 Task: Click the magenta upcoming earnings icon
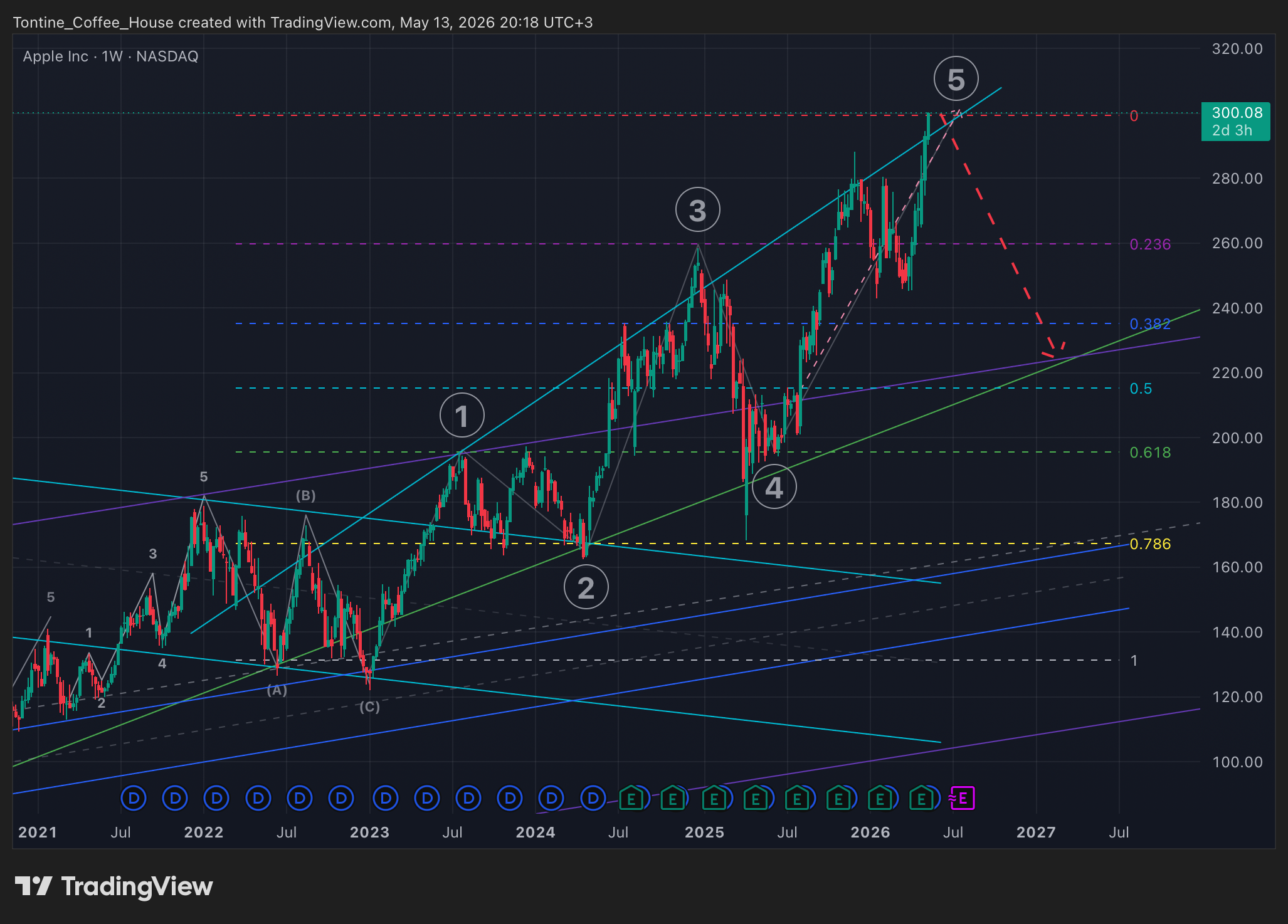click(963, 799)
